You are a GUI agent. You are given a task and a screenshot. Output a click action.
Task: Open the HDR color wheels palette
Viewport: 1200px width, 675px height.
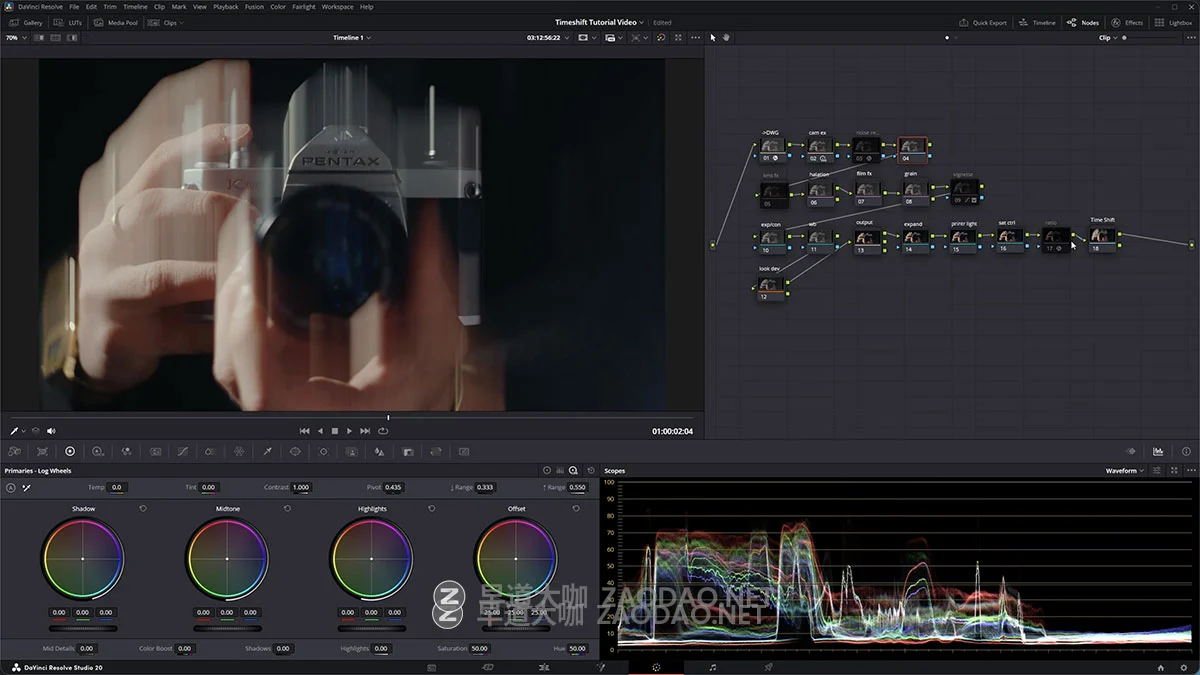98,451
